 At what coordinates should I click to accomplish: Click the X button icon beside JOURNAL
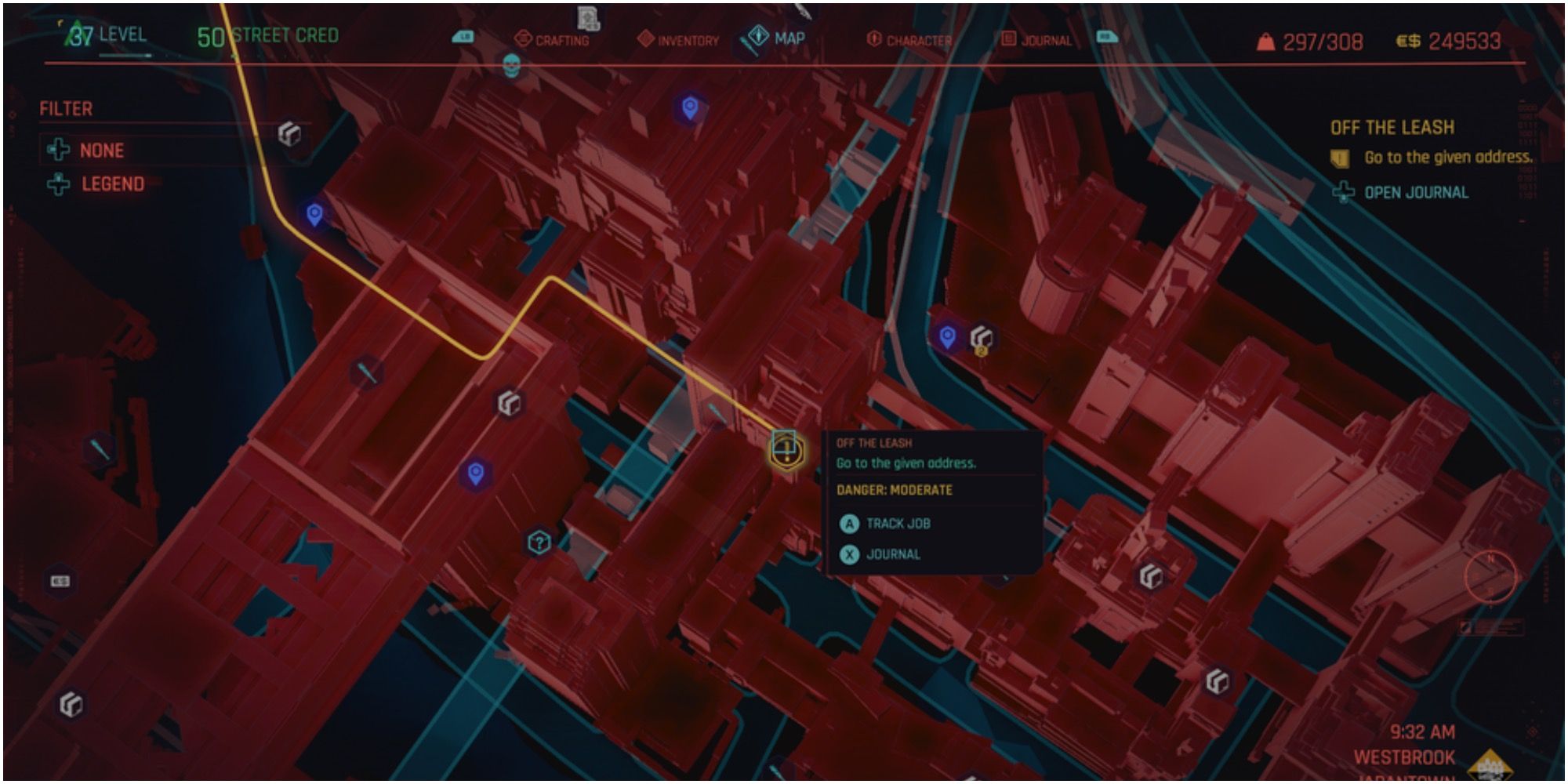[849, 555]
